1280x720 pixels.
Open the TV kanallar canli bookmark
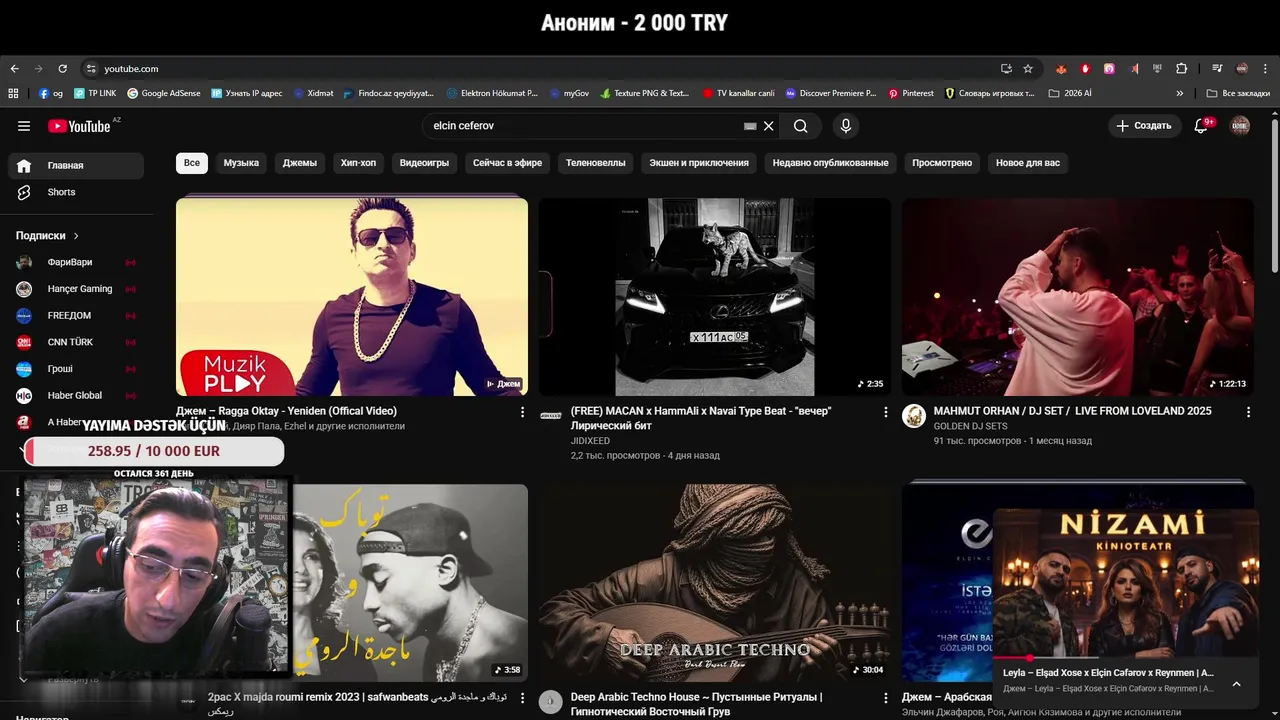pos(738,93)
